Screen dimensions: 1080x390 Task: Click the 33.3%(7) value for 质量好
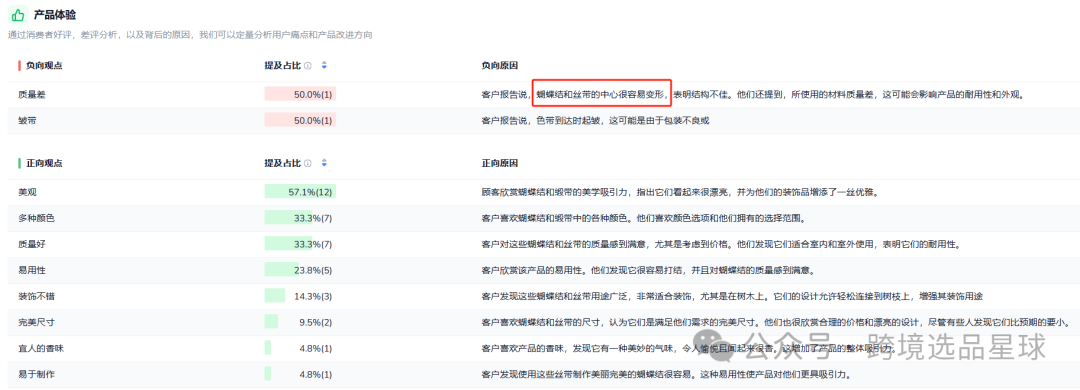(x=313, y=245)
